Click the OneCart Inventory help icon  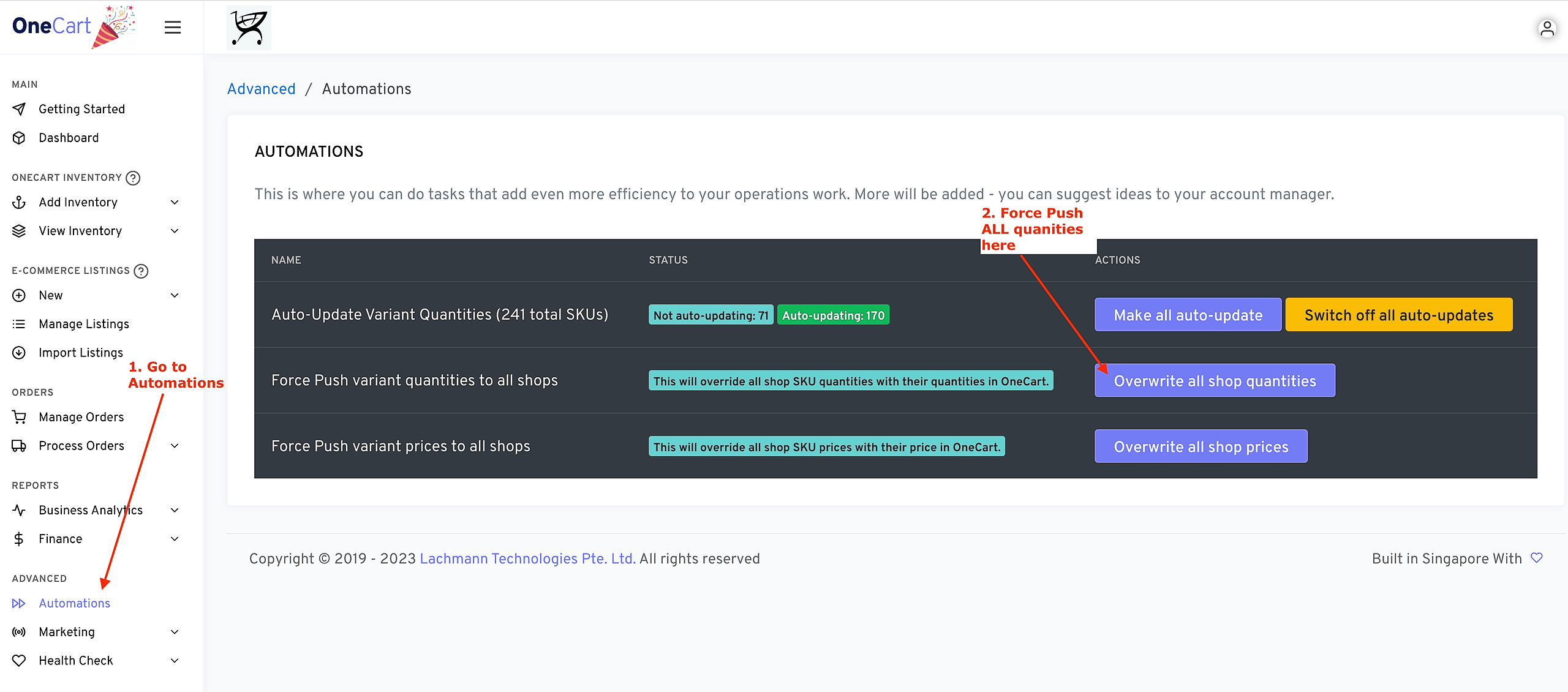133,178
